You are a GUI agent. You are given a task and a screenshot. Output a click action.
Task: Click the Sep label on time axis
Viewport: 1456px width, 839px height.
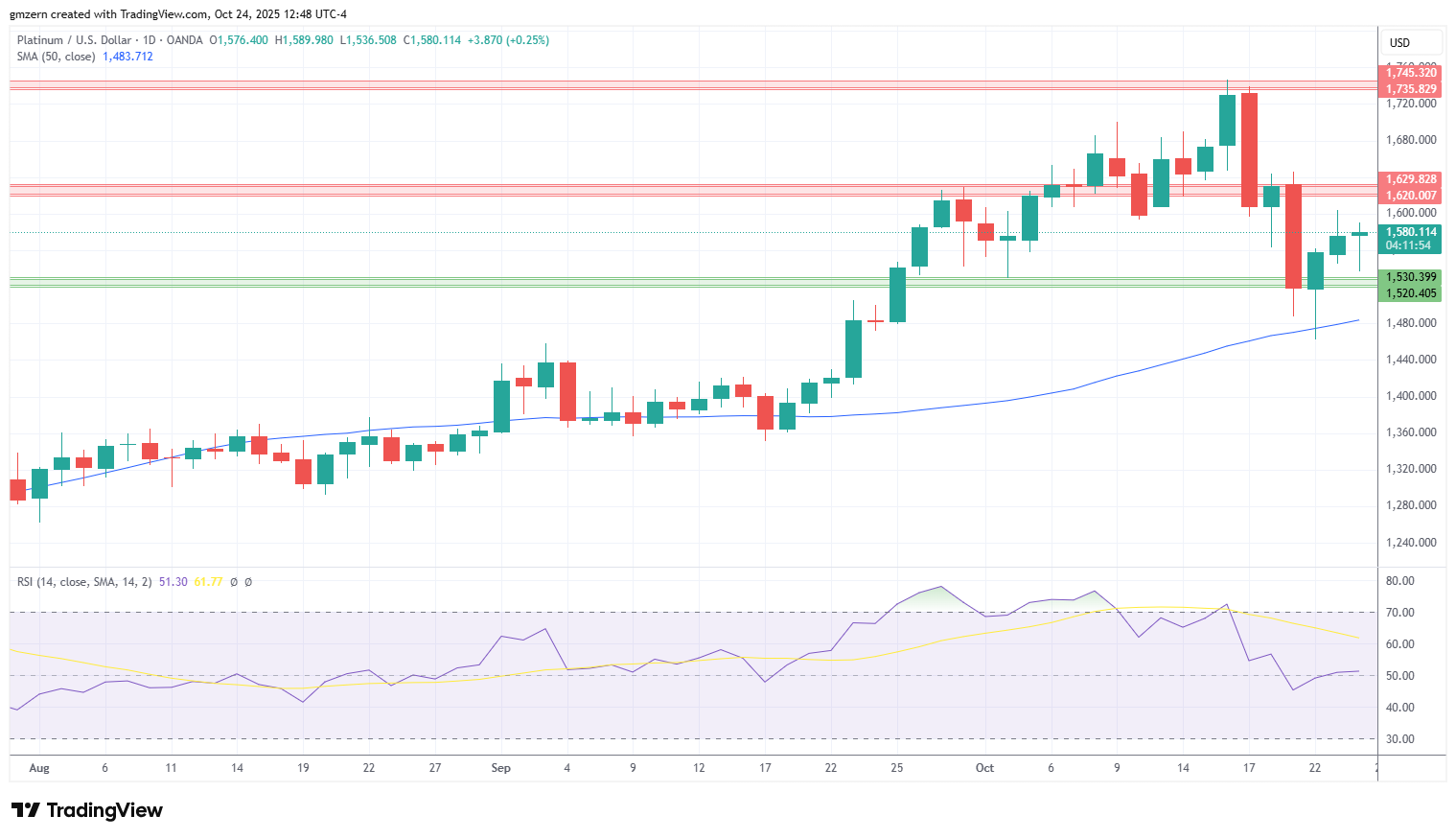click(500, 768)
